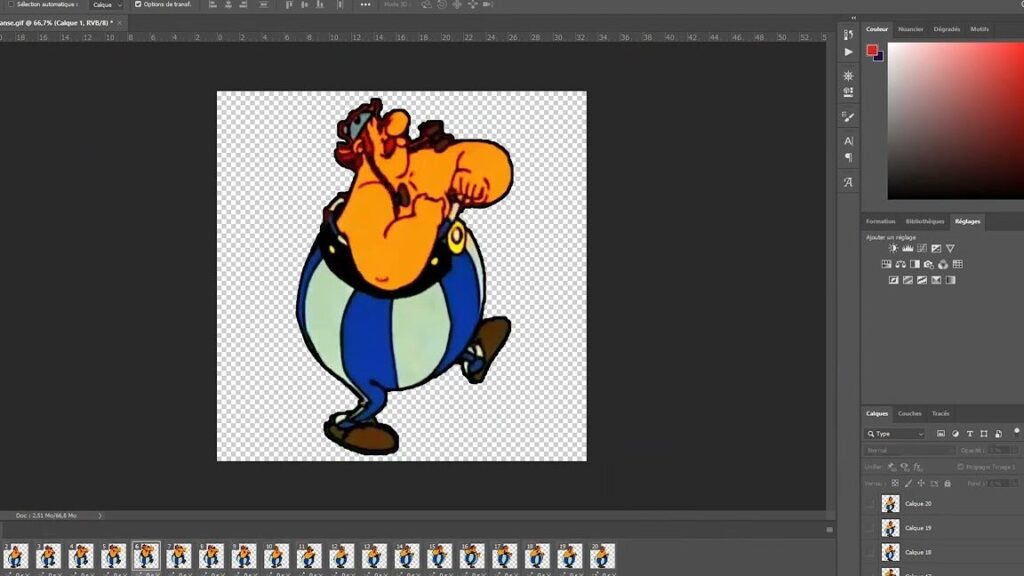The height and width of the screenshot is (576, 1024).
Task: Add a Brightness/Contrast adjustment
Action: (893, 248)
